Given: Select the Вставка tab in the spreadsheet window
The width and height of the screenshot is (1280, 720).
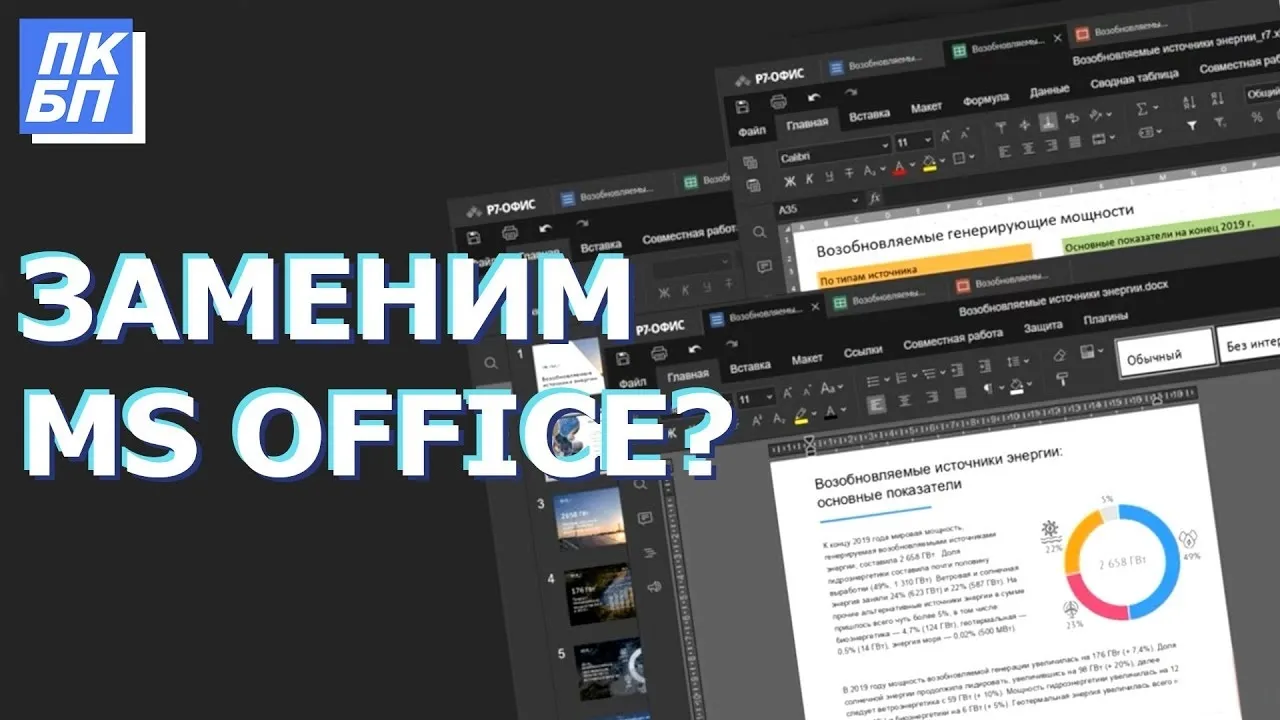Looking at the screenshot, I should click(869, 116).
